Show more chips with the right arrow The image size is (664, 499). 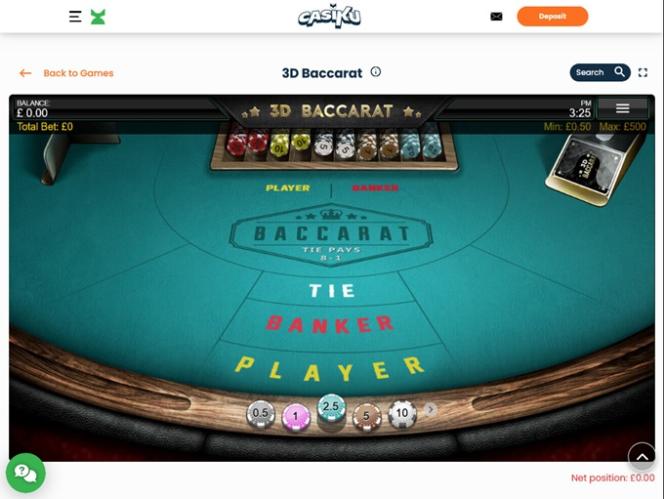(431, 409)
